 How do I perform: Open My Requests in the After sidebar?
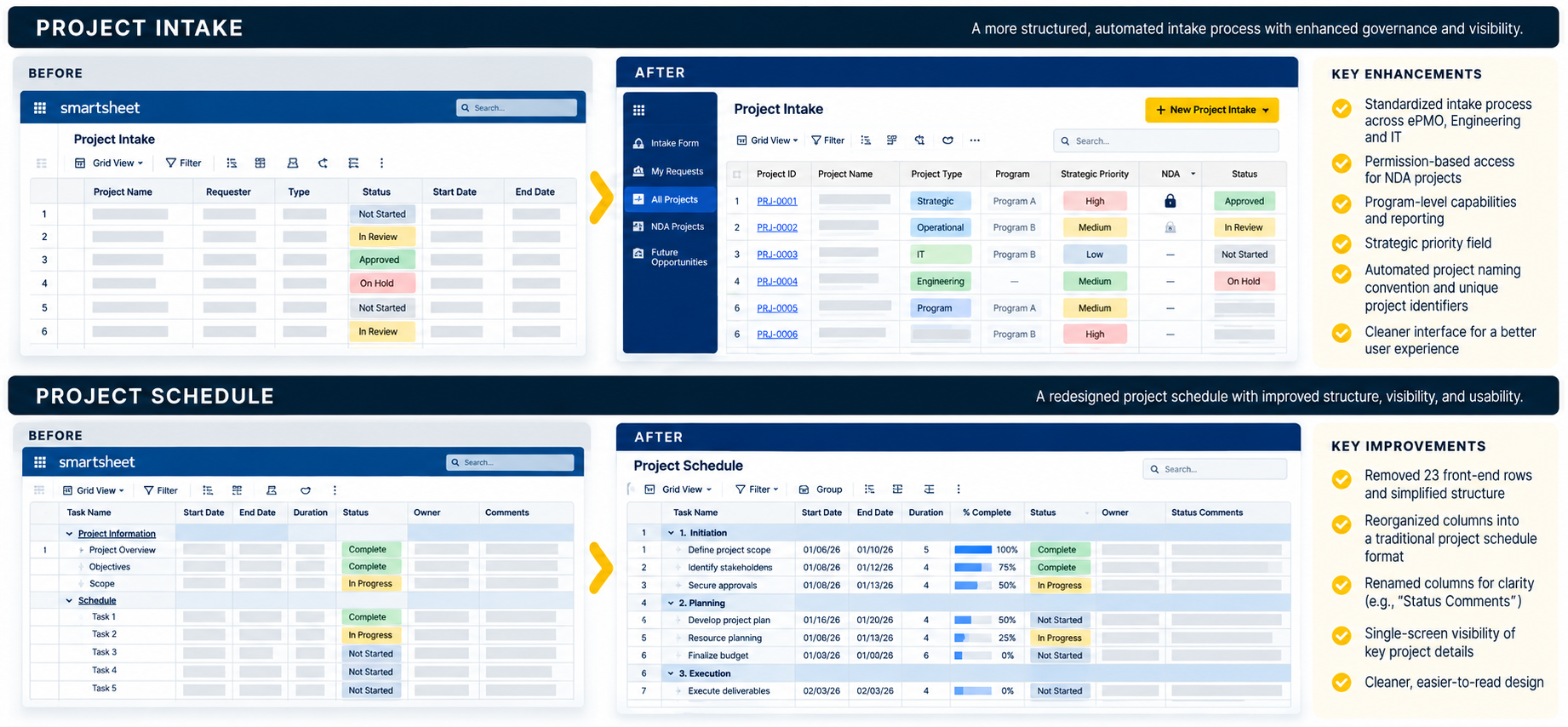point(670,171)
